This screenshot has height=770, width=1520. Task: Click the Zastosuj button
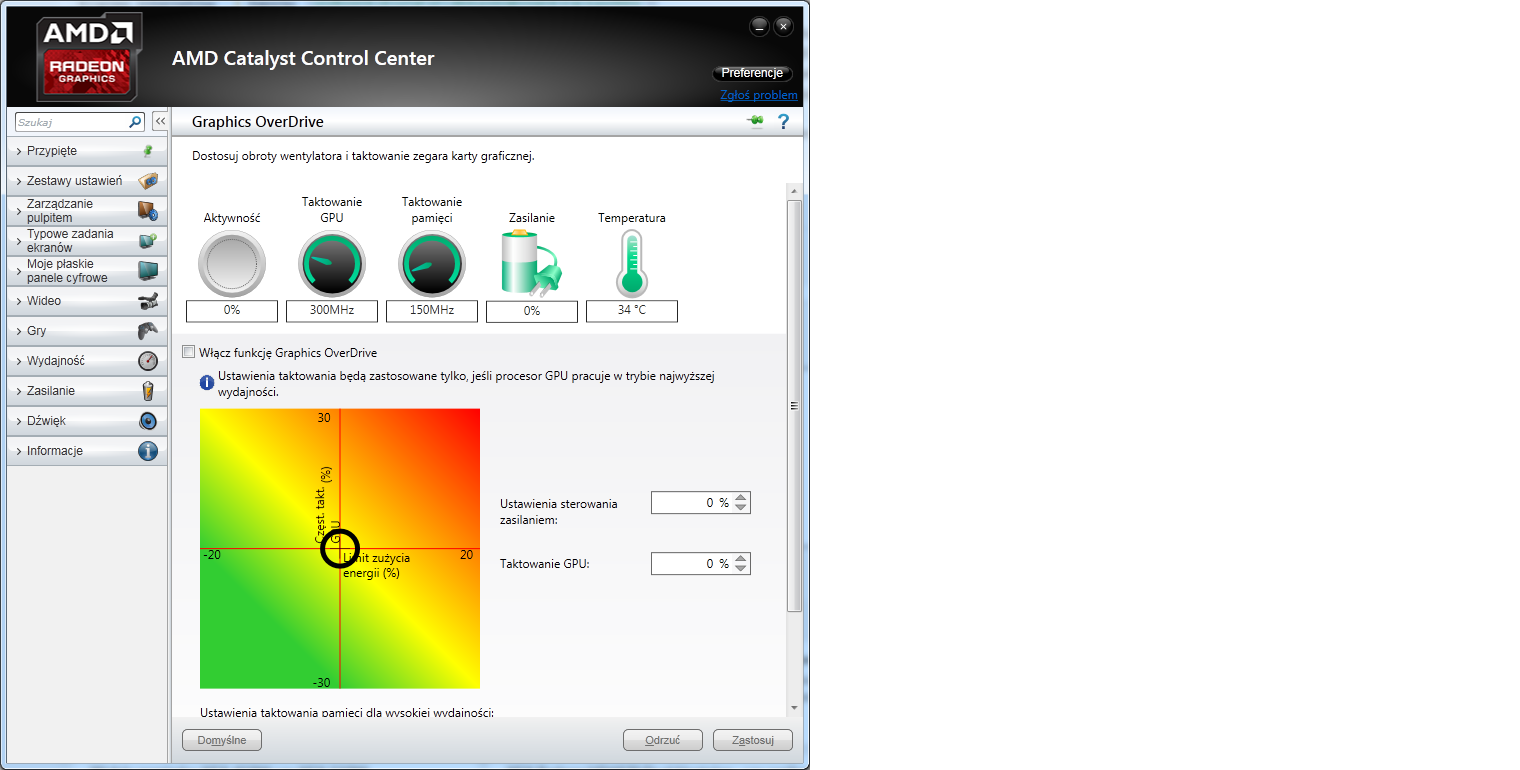point(753,740)
